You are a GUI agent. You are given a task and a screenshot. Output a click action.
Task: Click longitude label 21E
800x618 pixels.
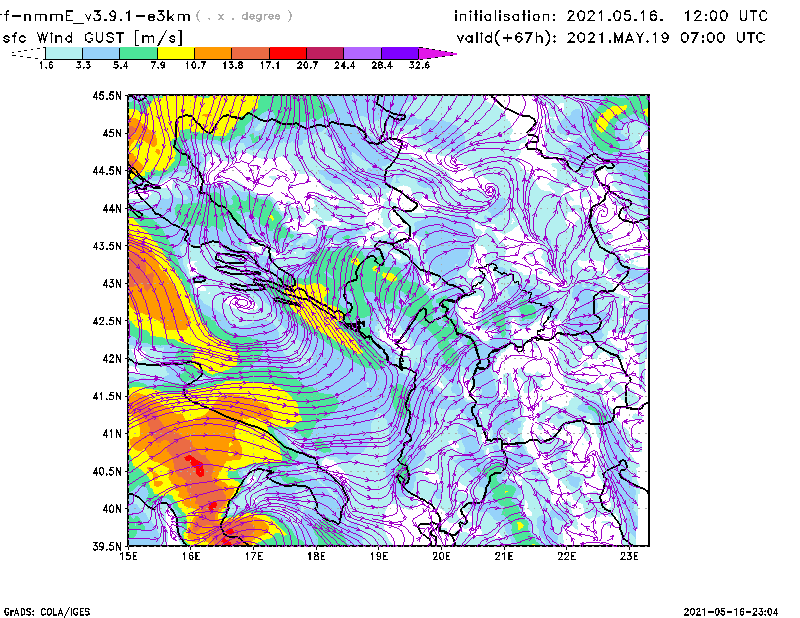tap(504, 556)
